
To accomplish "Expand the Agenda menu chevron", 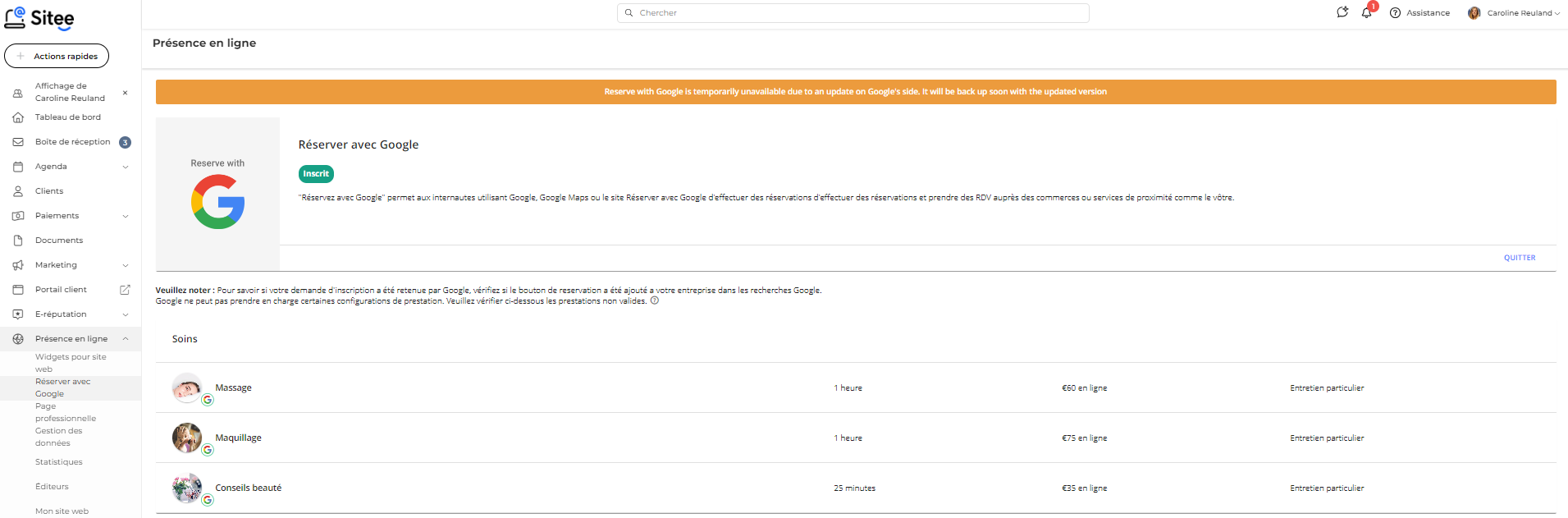I will coord(126,167).
